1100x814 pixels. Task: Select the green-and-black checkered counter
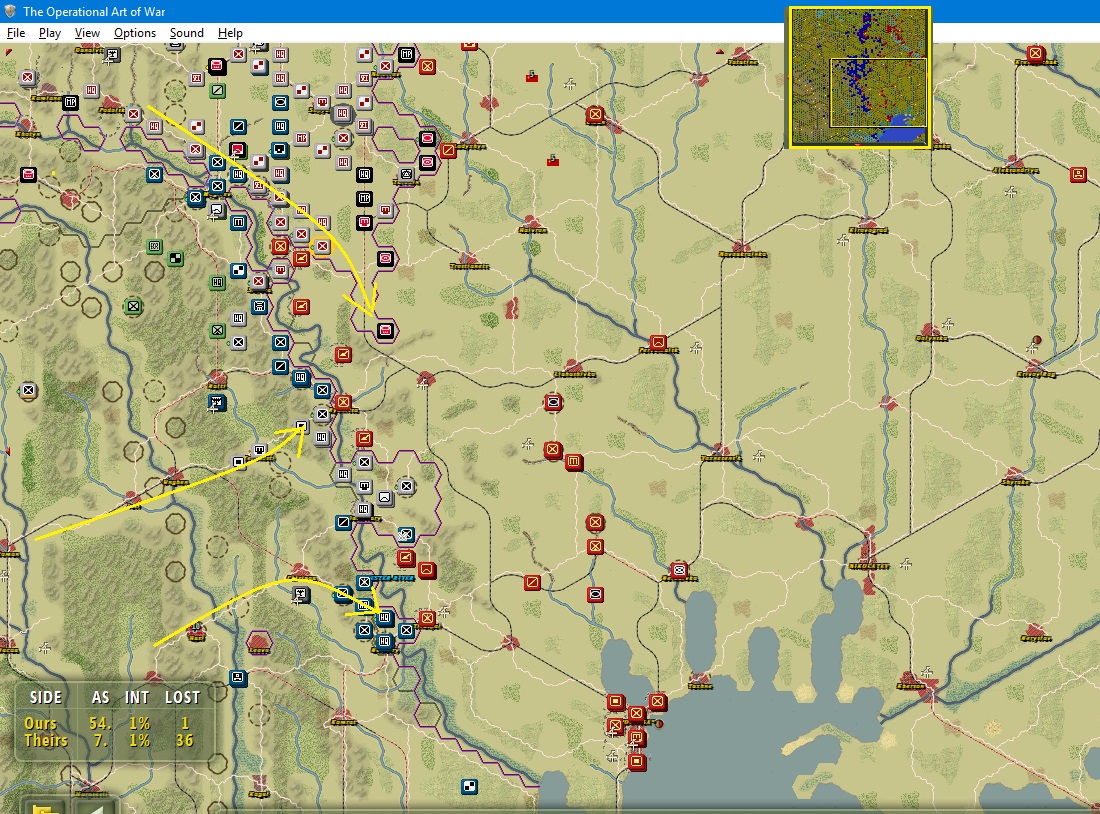(175, 259)
